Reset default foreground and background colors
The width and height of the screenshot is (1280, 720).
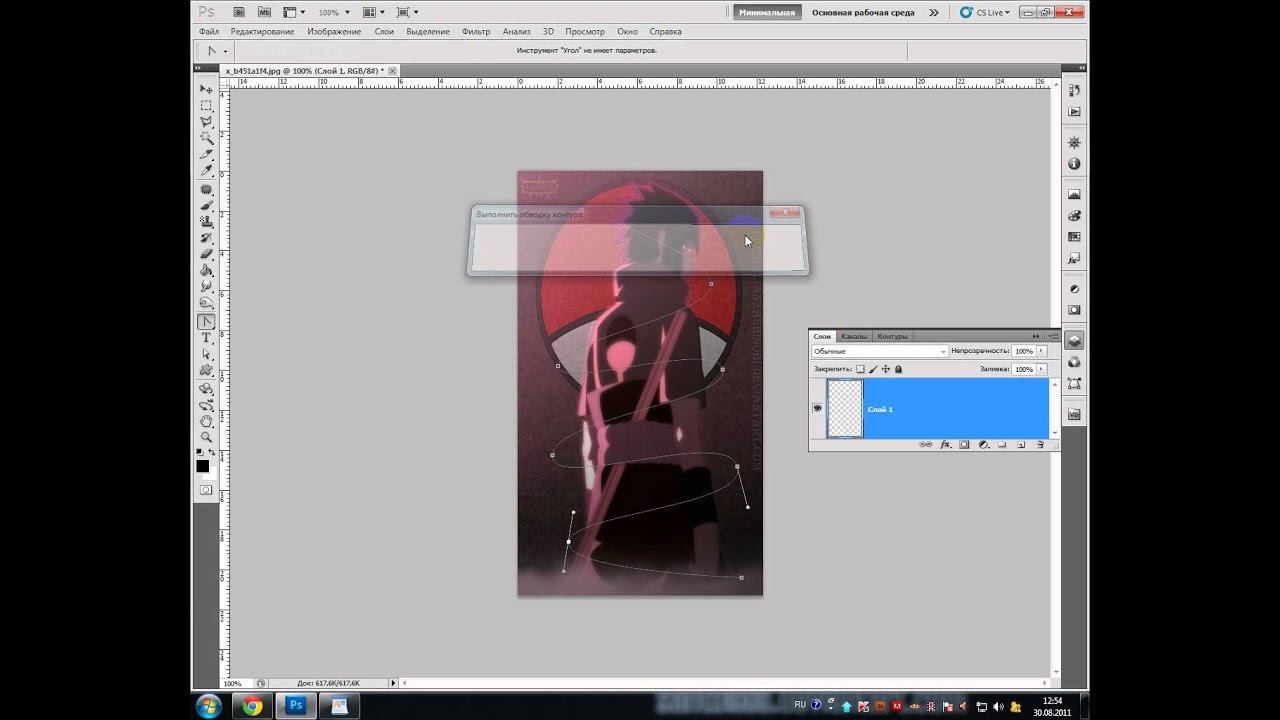pyautogui.click(x=200, y=454)
